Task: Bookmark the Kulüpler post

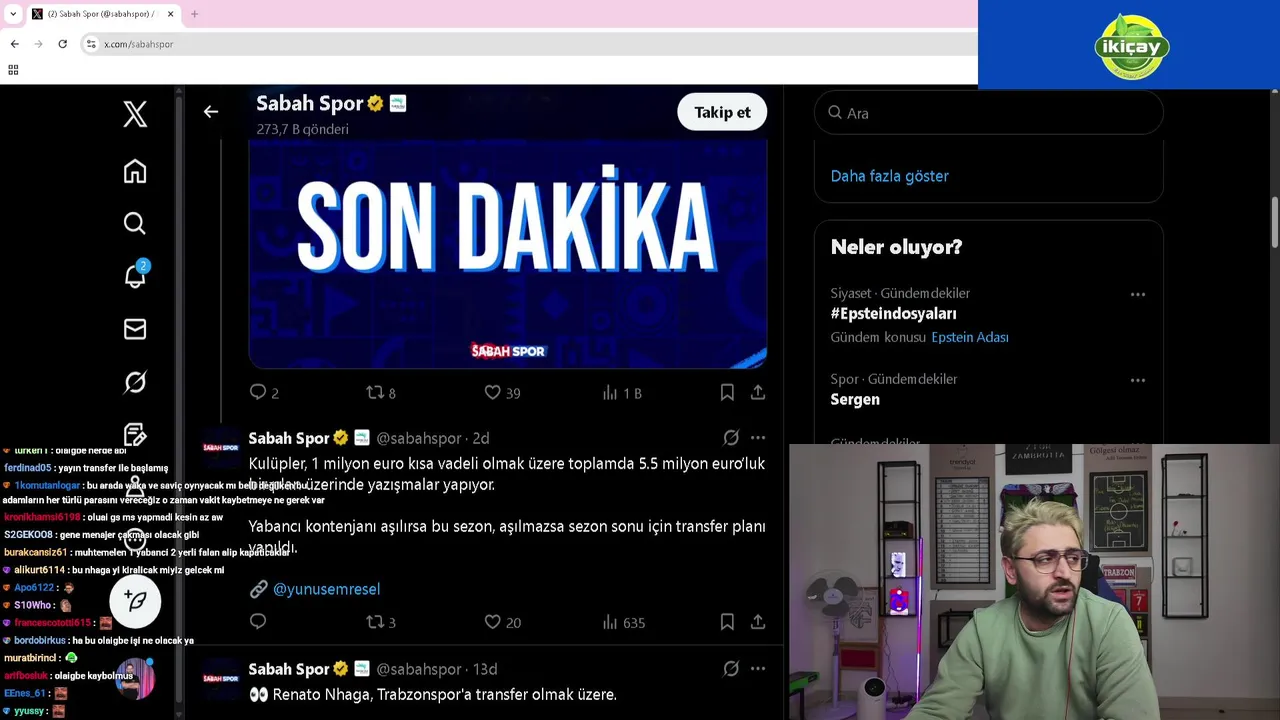Action: pyautogui.click(x=727, y=622)
